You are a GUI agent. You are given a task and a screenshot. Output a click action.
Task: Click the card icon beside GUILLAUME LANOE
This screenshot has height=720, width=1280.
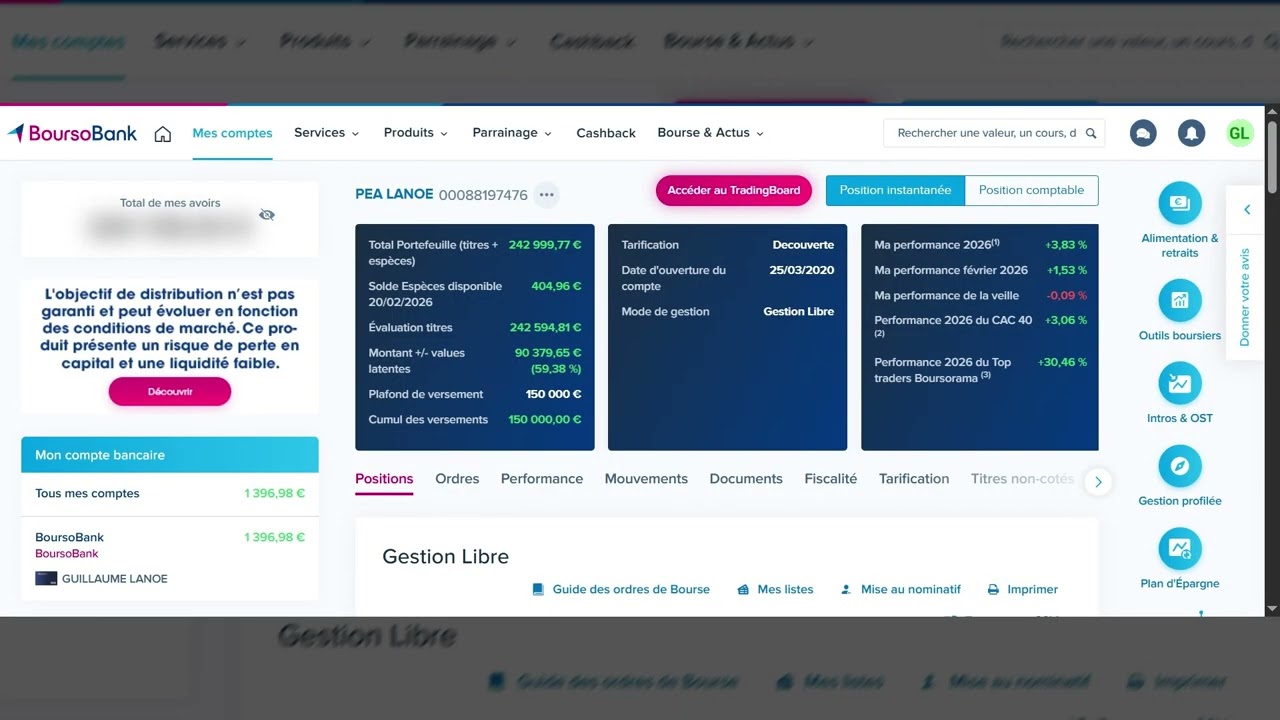46,578
